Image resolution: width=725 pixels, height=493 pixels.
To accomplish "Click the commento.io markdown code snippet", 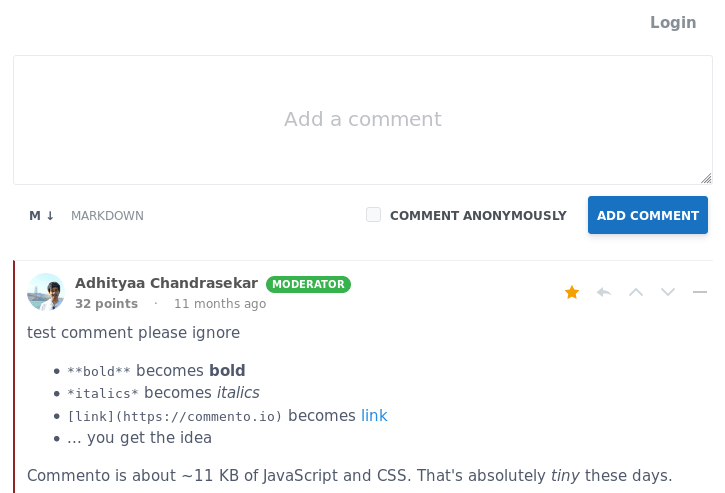I will click(175, 416).
